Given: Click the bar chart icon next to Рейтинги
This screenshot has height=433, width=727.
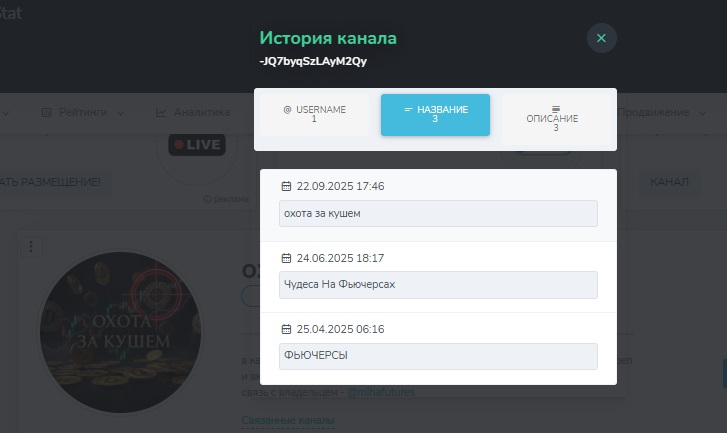Looking at the screenshot, I should [46, 113].
